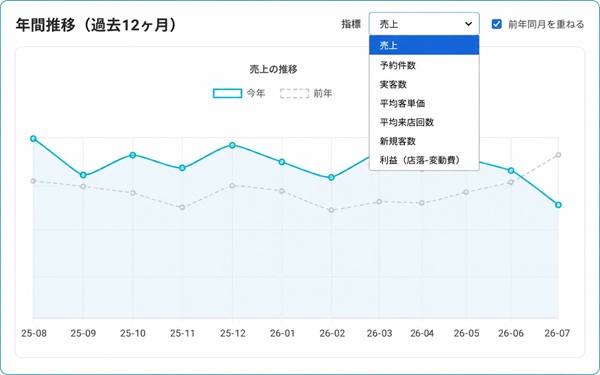Image resolution: width=600 pixels, height=375 pixels.
Task: Pick 平均来店回数 from the dropdown options
Action: (424, 122)
